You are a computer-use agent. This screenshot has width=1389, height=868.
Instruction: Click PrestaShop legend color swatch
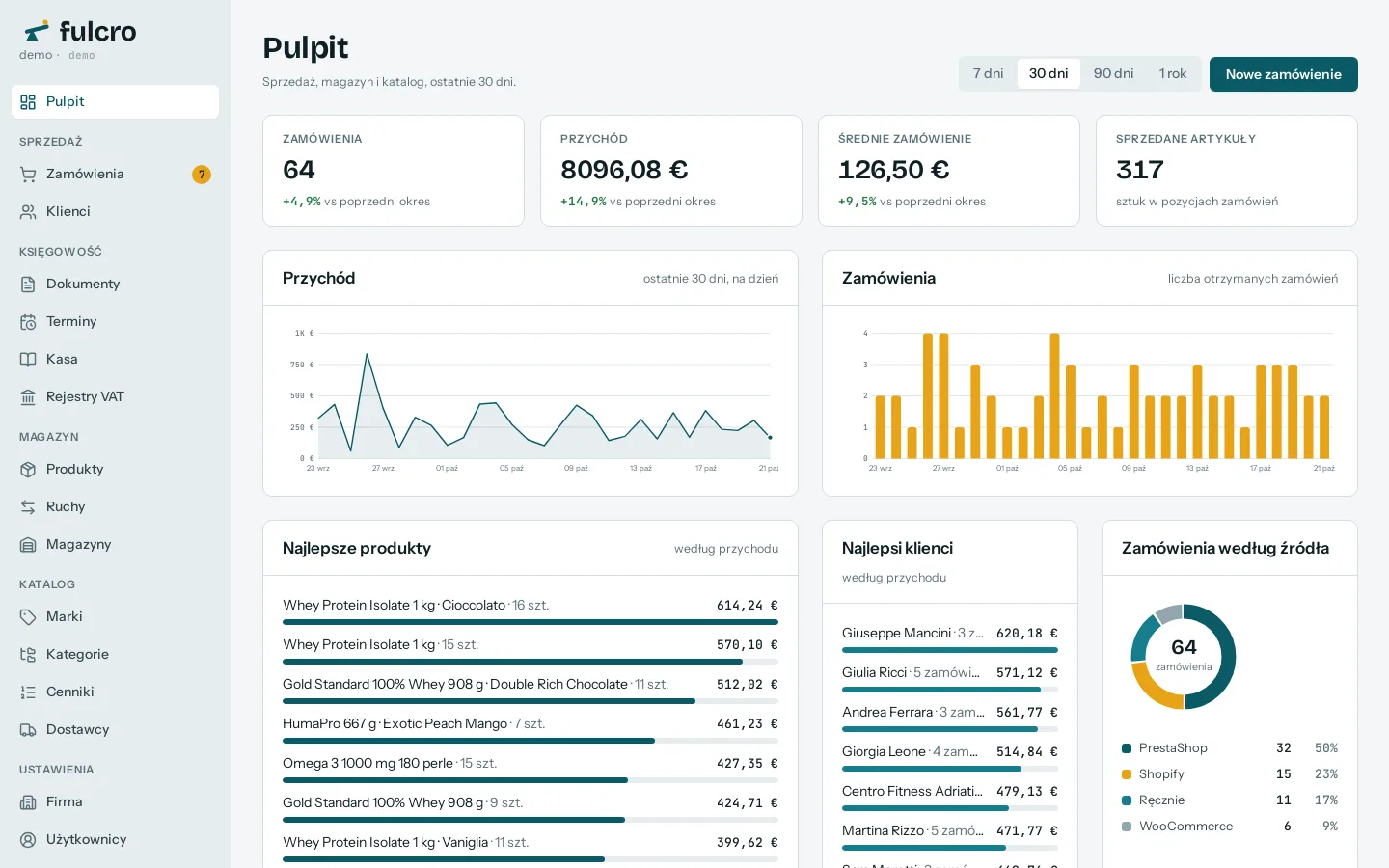tap(1127, 748)
